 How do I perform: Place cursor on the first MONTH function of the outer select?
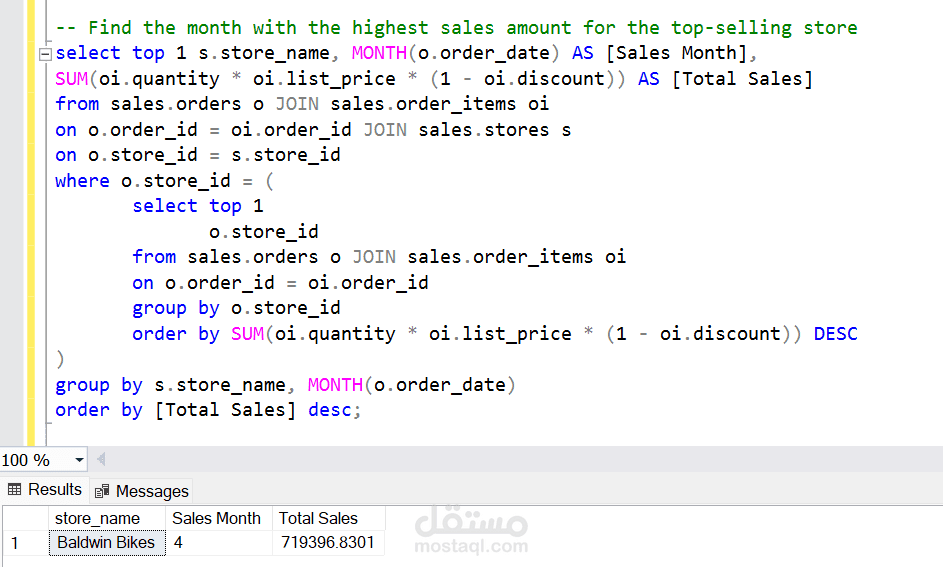point(379,53)
